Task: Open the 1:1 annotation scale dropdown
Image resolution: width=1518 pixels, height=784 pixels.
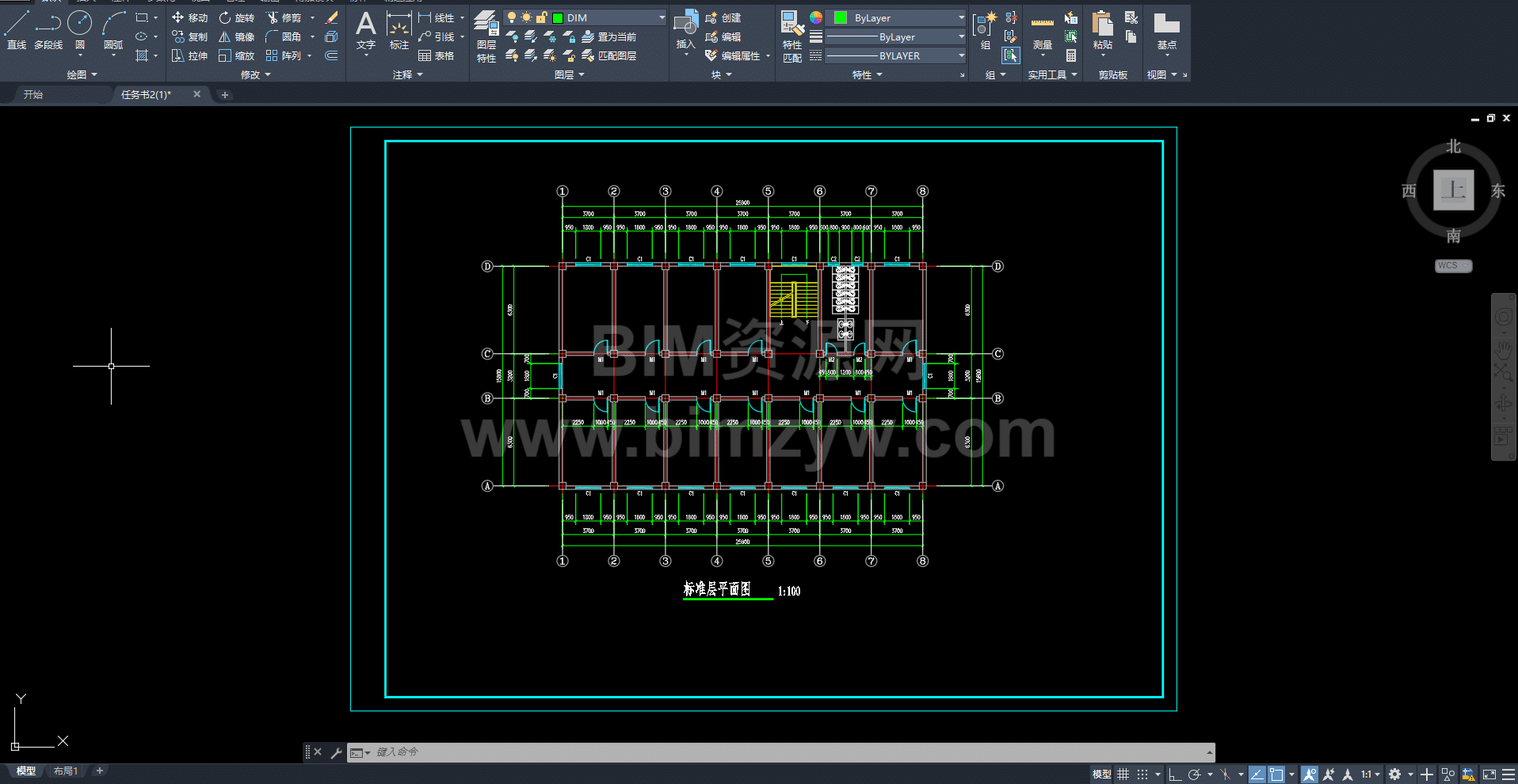Action: (1371, 774)
